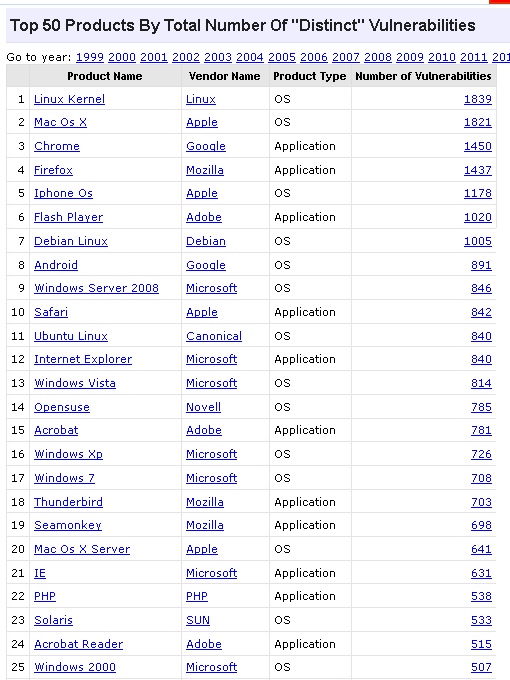The height and width of the screenshot is (680, 510).
Task: Go to year 2010
Action: pyautogui.click(x=442, y=57)
